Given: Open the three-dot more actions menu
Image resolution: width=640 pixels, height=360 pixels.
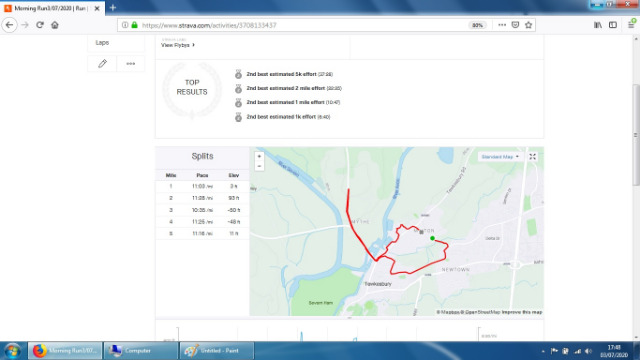Looking at the screenshot, I should 131,64.
